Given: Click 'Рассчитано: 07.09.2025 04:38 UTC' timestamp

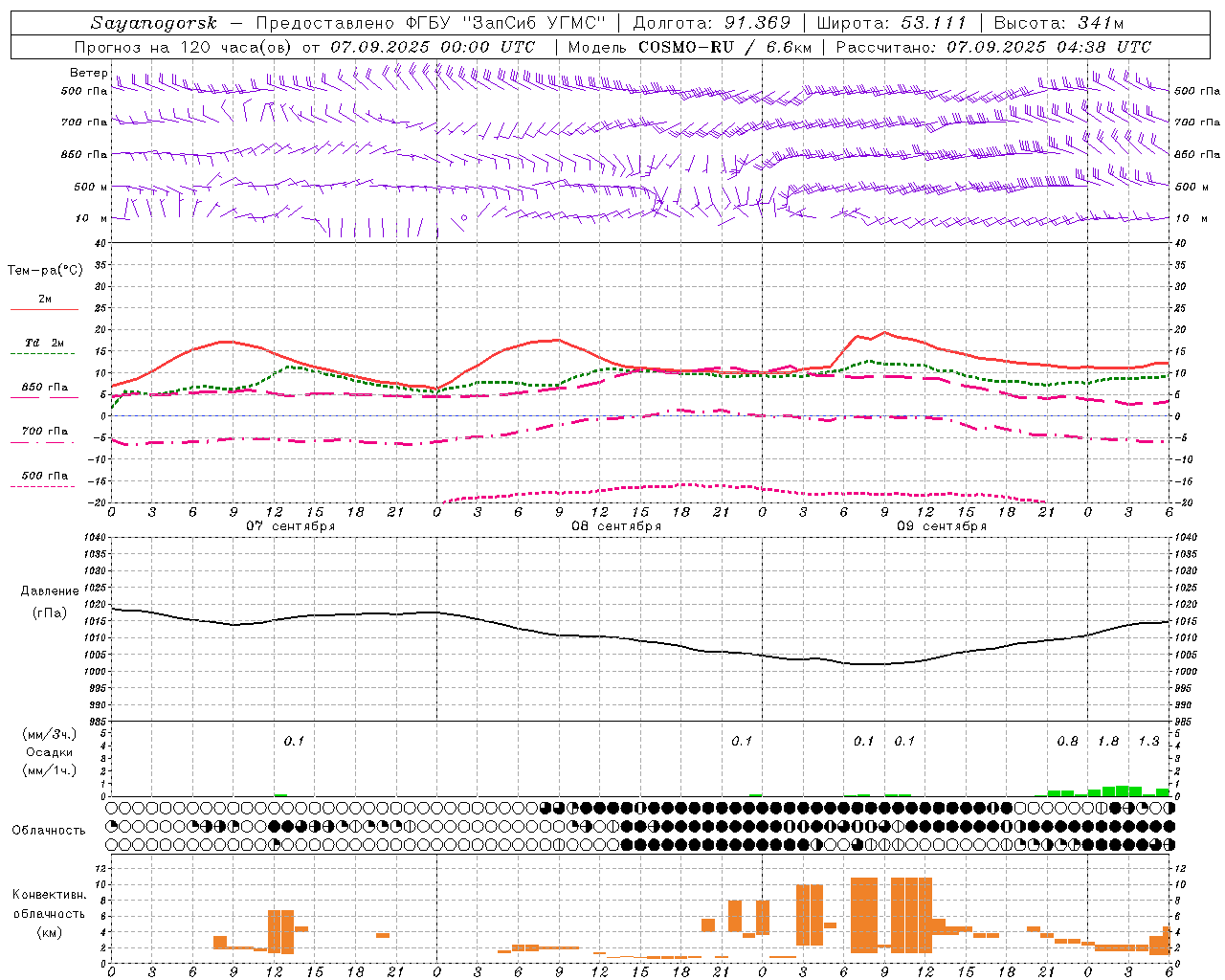Looking at the screenshot, I should click(x=993, y=47).
